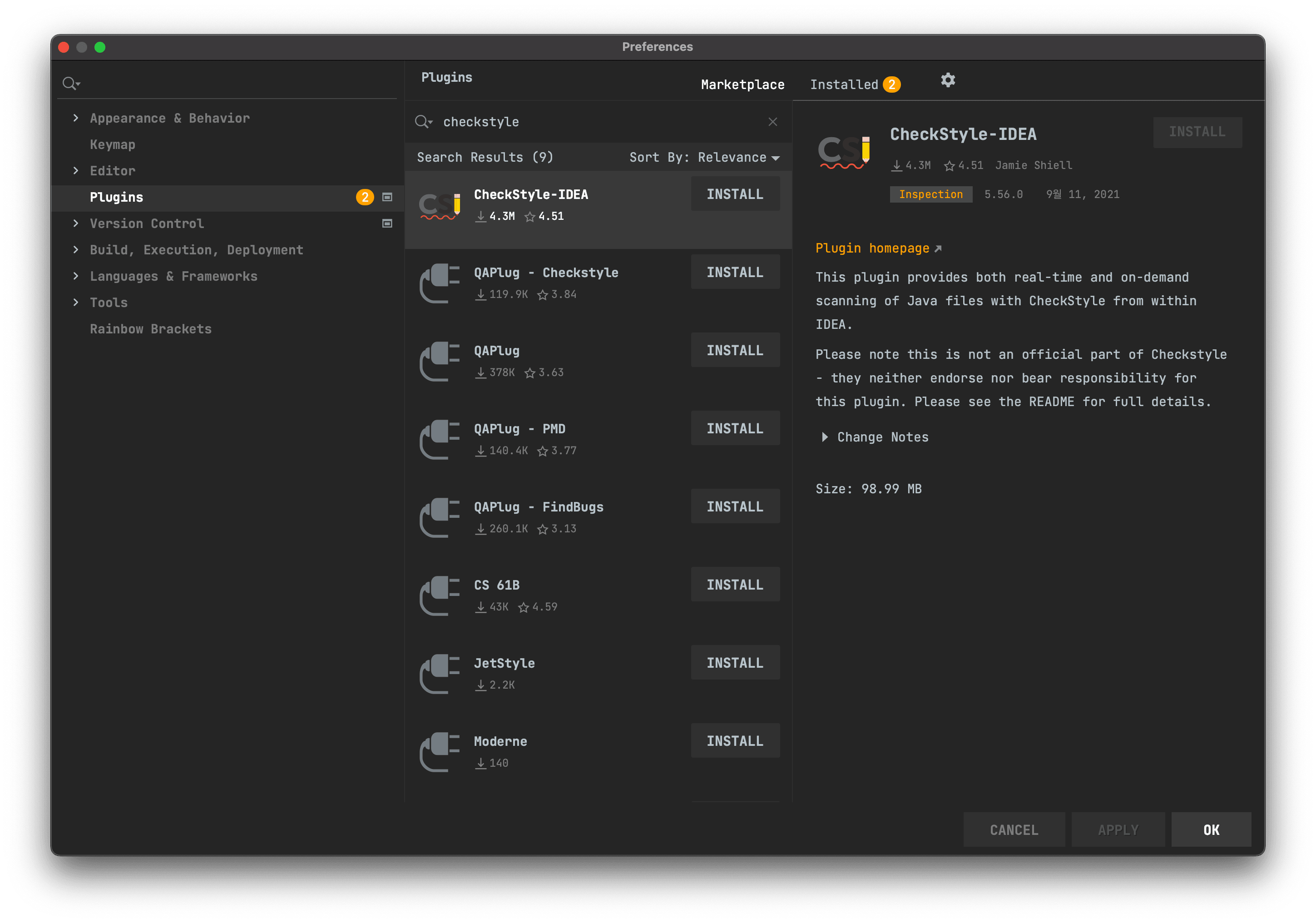The image size is (1316, 923).
Task: Select the QAPlug - Checkstyle plugin icon
Action: coord(440,283)
